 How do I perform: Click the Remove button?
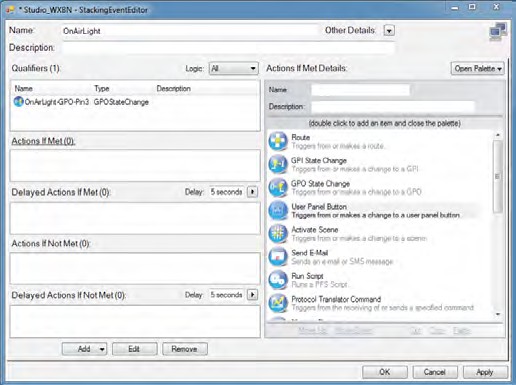point(185,349)
